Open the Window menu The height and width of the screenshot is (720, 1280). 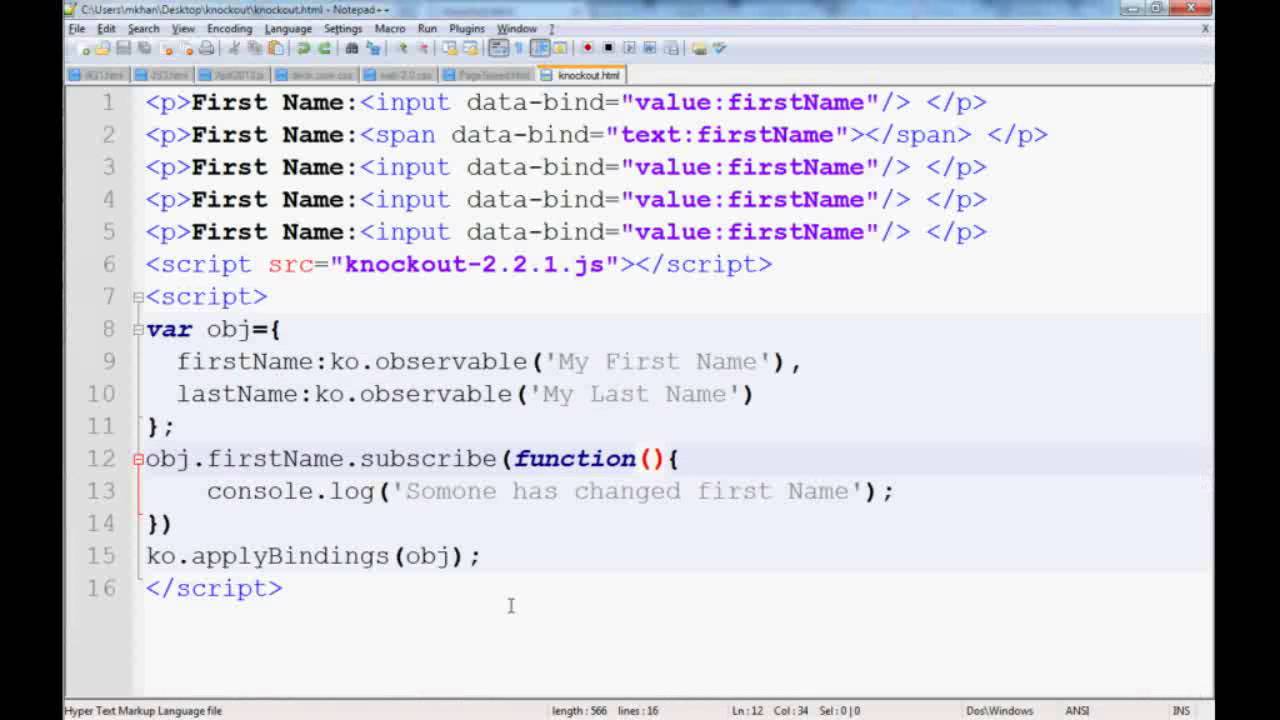(x=517, y=28)
